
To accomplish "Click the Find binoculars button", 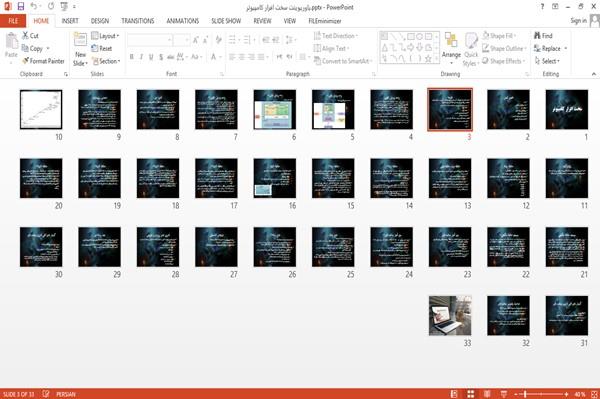I will 543,36.
